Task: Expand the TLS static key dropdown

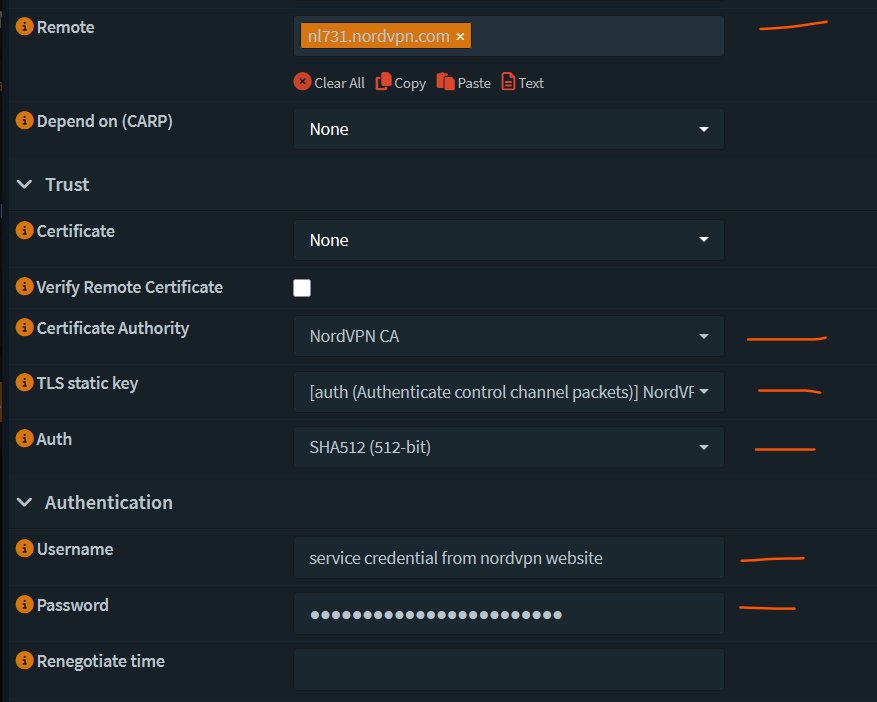Action: 508,392
